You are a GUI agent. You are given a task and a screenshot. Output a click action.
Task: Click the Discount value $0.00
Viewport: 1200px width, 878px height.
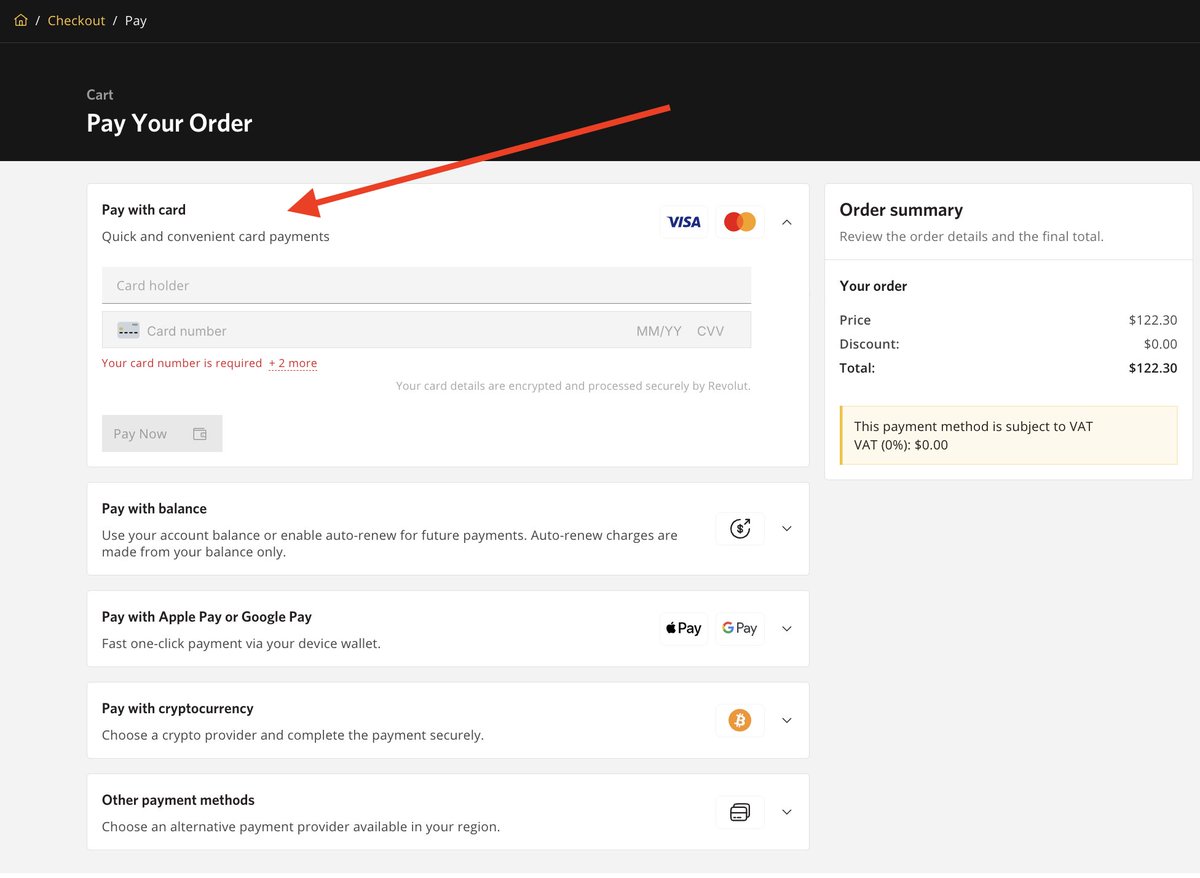(x=1161, y=344)
